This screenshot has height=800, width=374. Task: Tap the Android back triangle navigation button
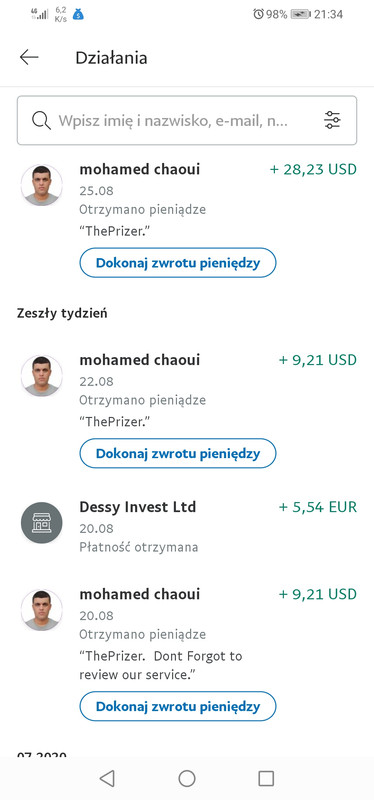tap(107, 778)
